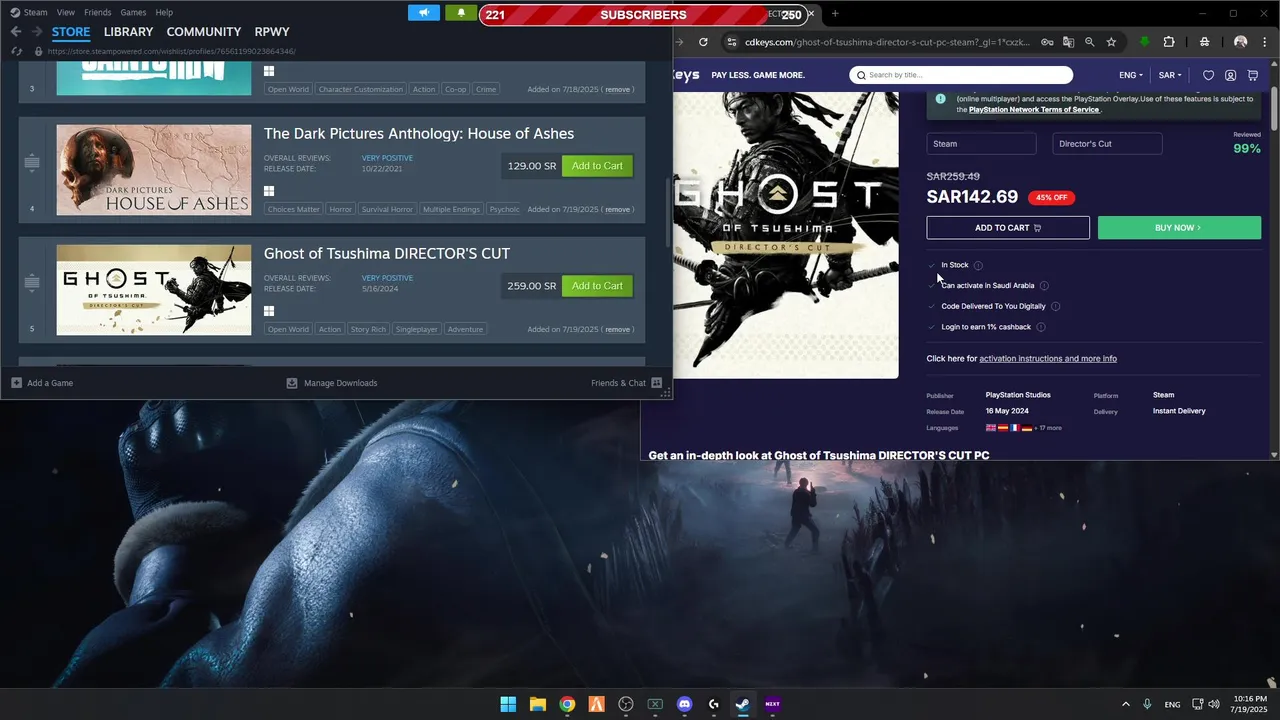1280x720 pixels.
Task: Click drag handle for House of Ashes
Action: [x=32, y=162]
